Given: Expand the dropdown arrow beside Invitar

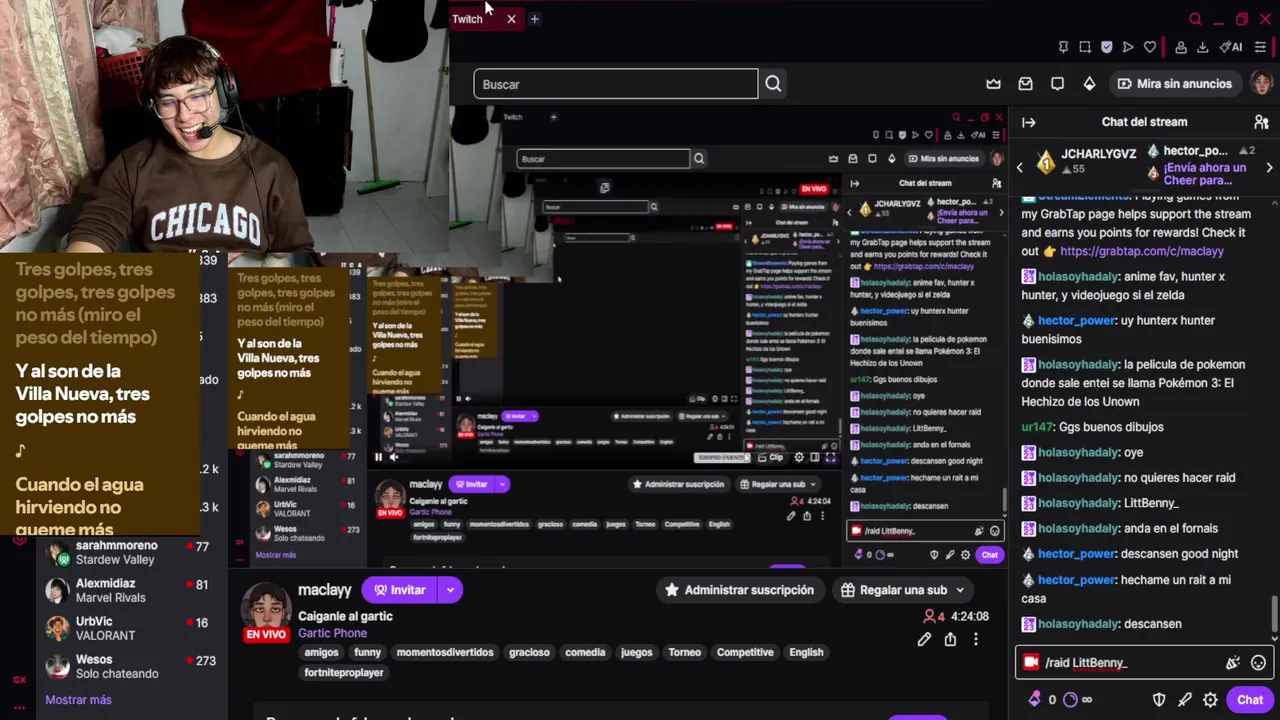Looking at the screenshot, I should 450,590.
